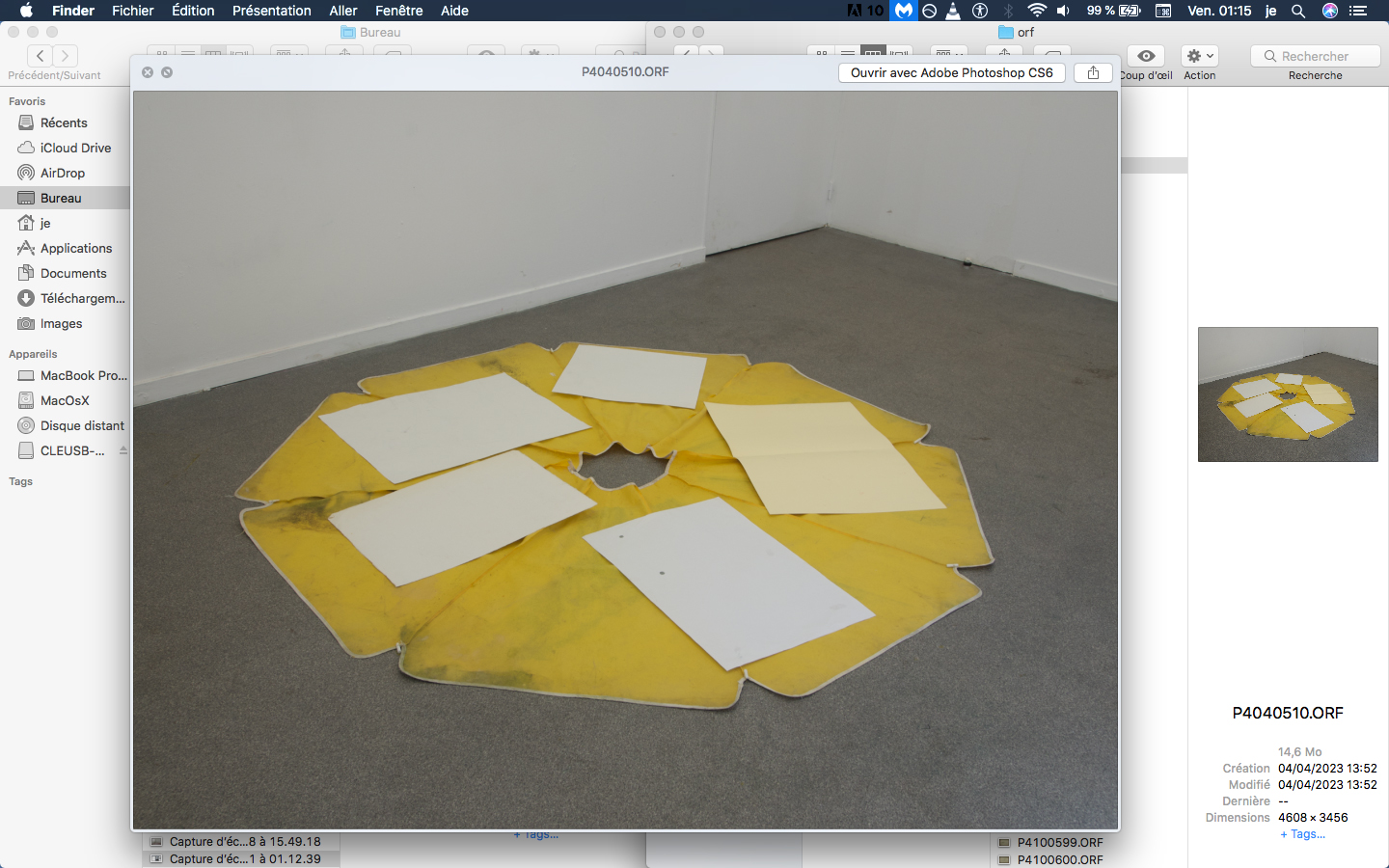Open the Téléchargements folder in sidebar

pyautogui.click(x=82, y=298)
